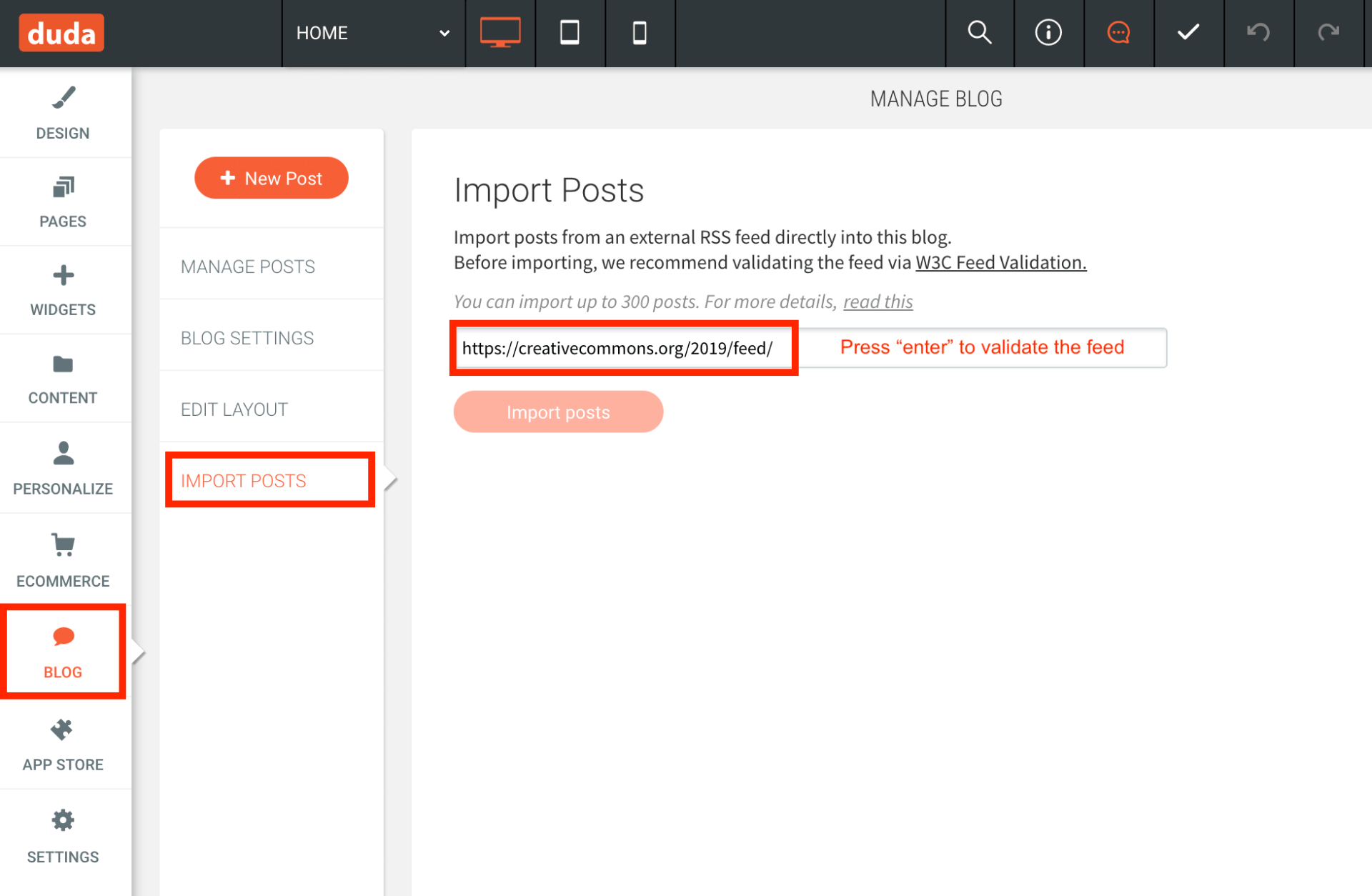Open the Content panel
Image resolution: width=1372 pixels, height=896 pixels.
pos(63,379)
